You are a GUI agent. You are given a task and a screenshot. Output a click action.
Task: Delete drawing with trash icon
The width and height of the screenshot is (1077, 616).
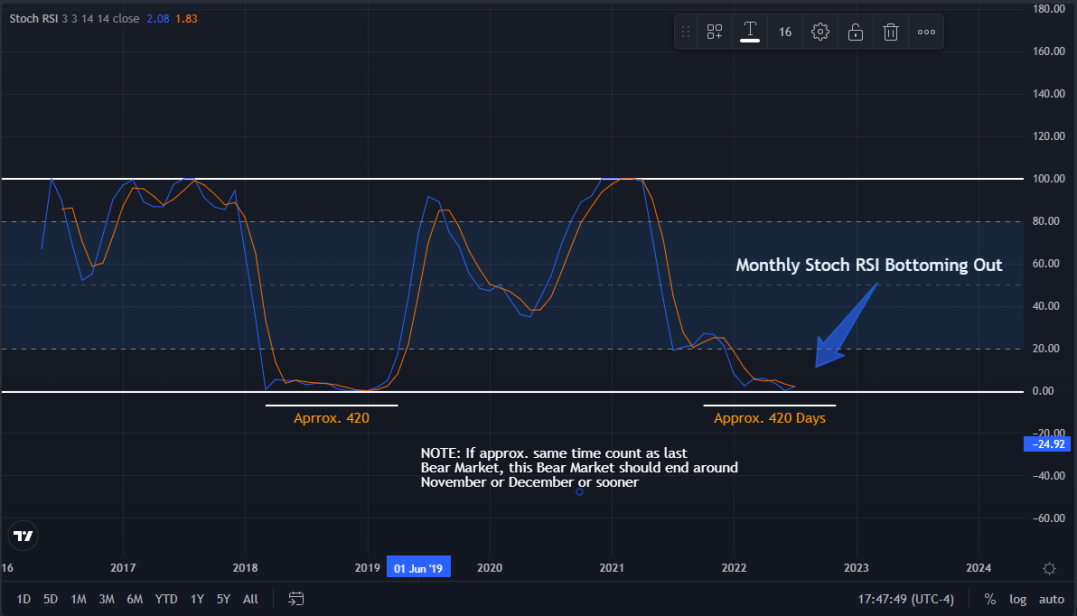pos(891,32)
